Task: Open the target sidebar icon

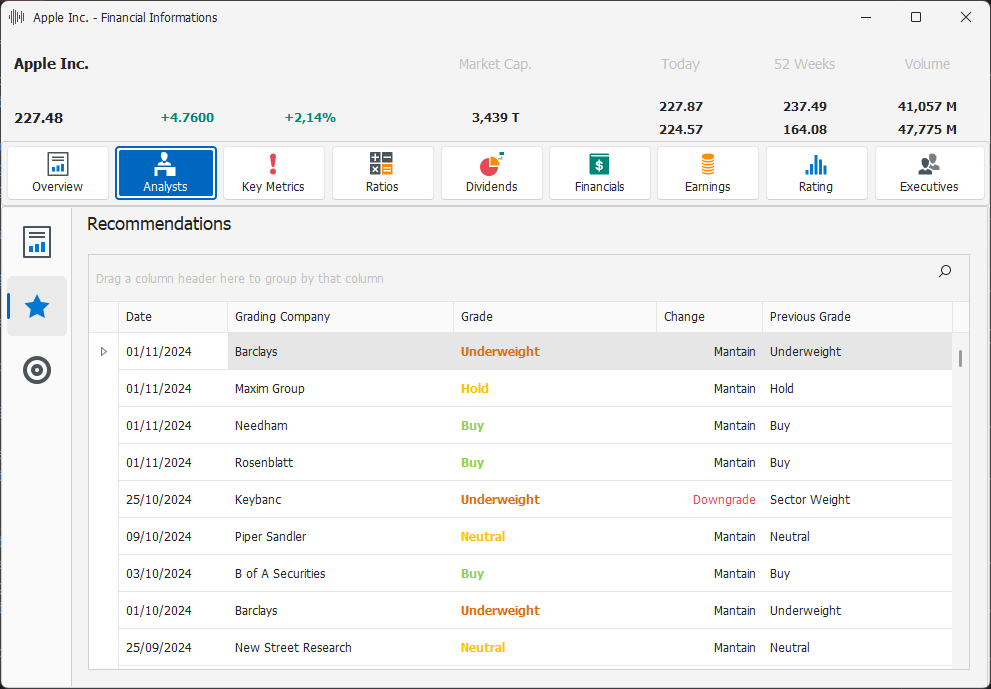Action: [x=37, y=370]
